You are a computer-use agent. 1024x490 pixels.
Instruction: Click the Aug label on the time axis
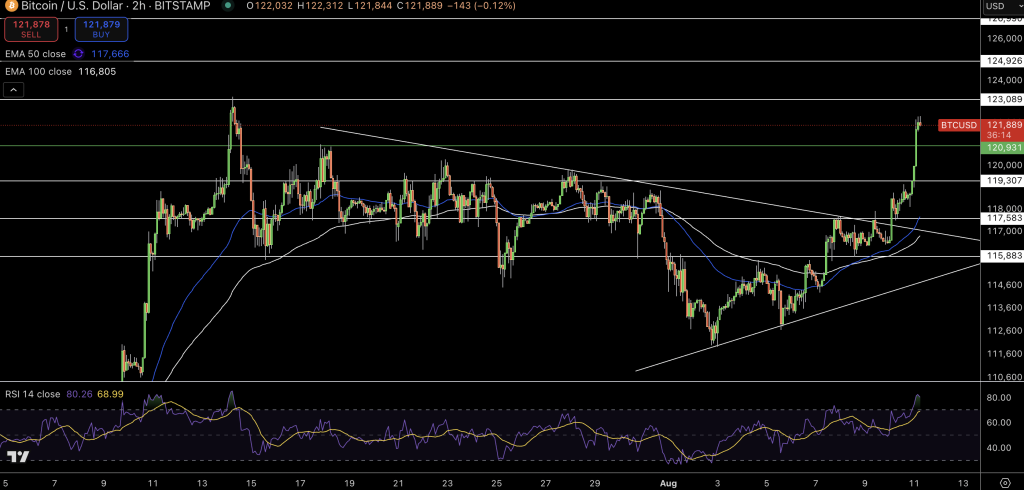(667, 483)
